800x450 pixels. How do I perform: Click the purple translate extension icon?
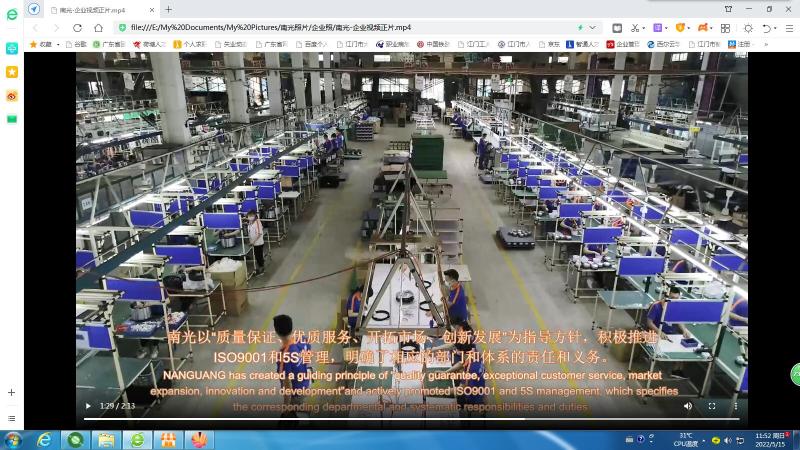[658, 28]
